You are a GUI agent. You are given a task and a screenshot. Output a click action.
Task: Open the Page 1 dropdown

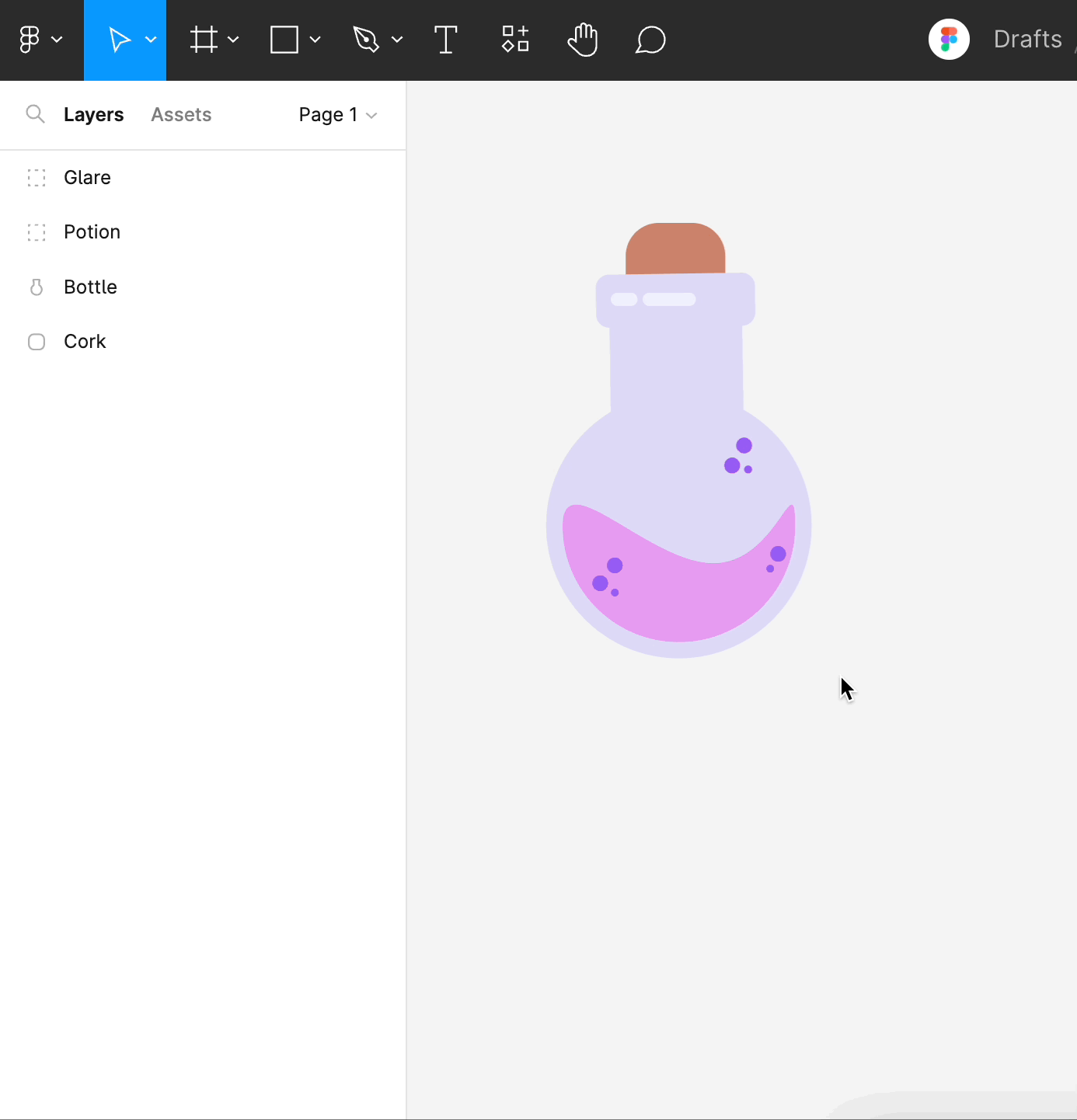[x=337, y=115]
